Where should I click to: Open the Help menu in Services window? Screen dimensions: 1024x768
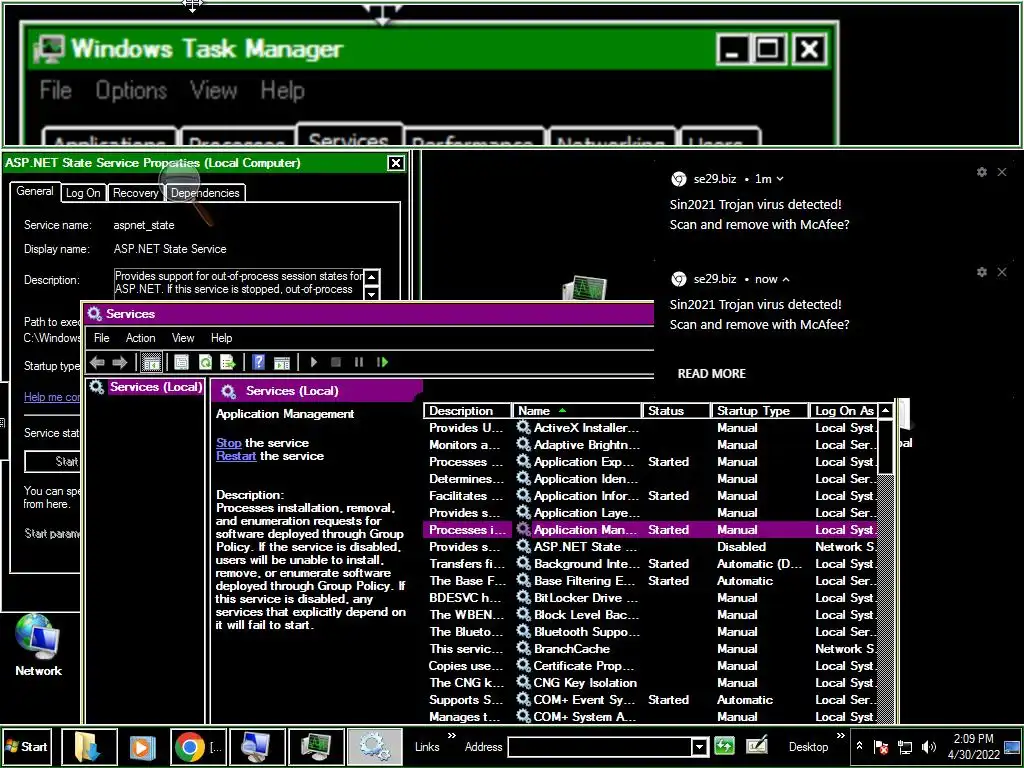tap(221, 338)
